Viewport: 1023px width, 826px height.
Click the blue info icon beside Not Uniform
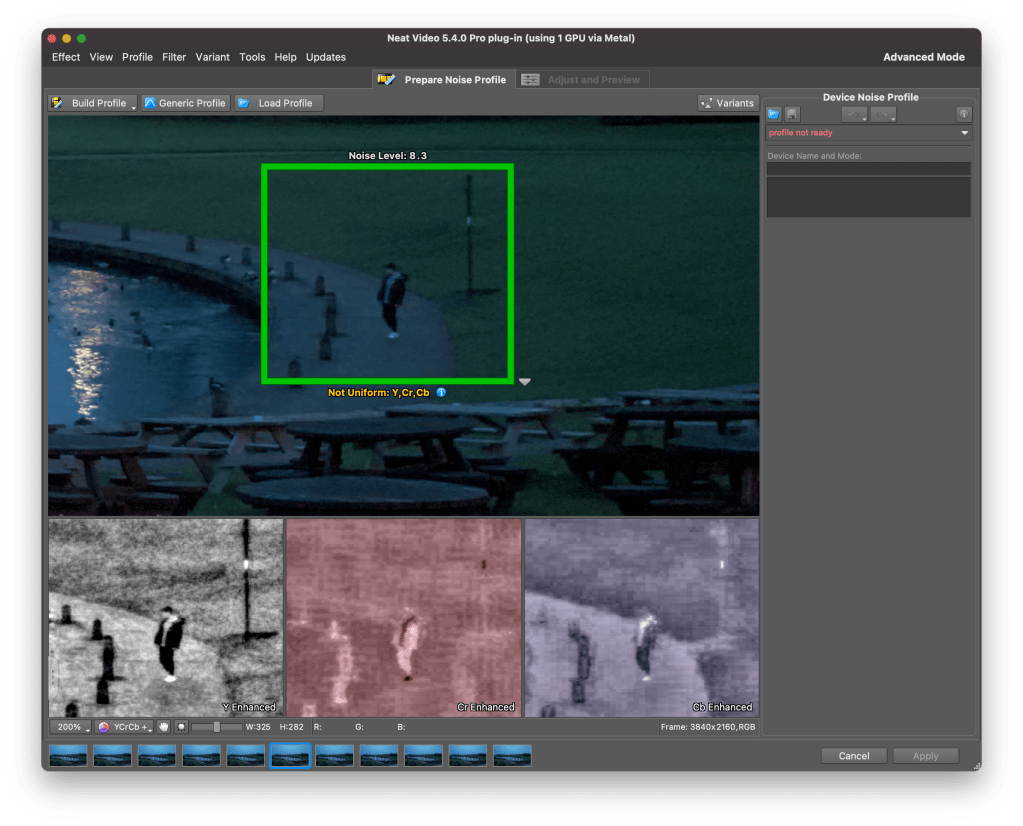tap(441, 393)
